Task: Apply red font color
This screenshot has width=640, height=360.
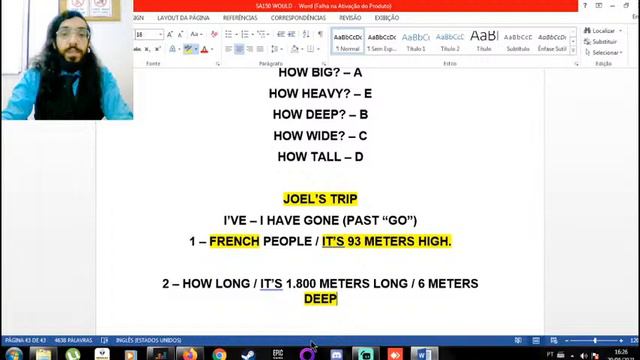Action: pos(205,49)
